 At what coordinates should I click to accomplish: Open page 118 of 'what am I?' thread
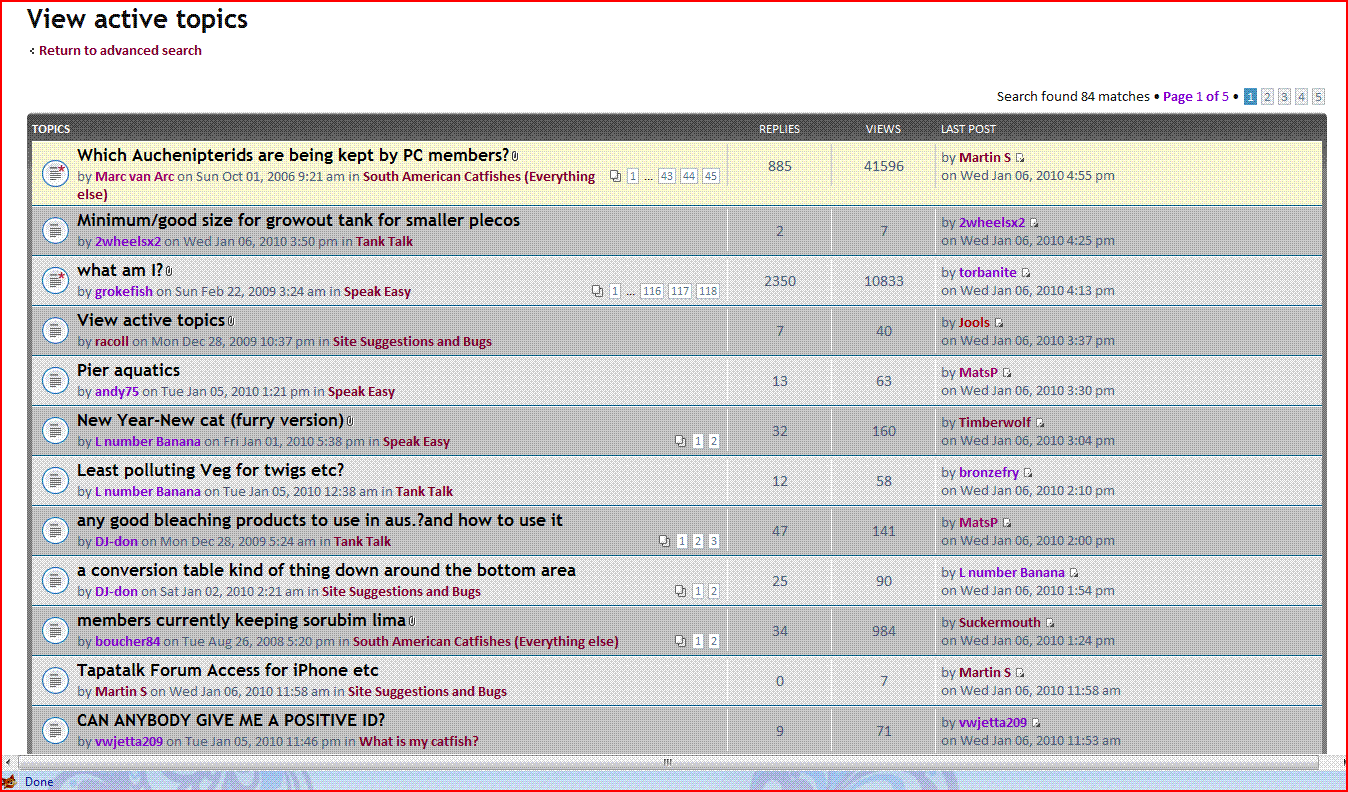click(x=708, y=291)
